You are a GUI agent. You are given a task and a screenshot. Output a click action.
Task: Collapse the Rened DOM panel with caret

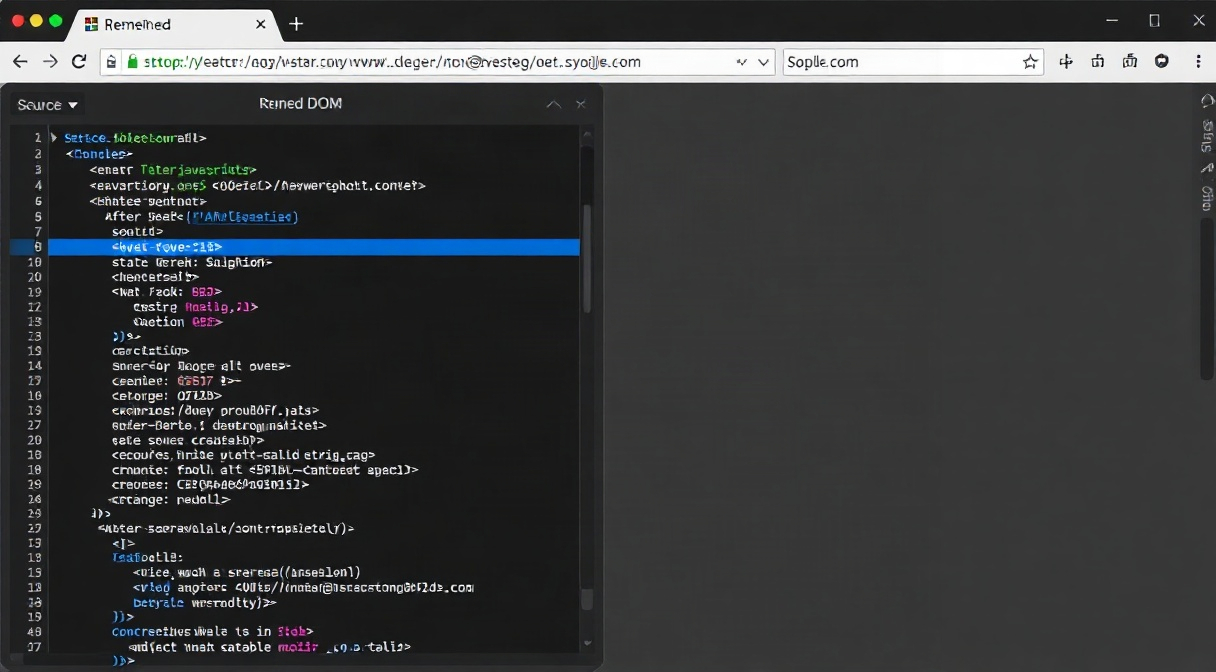553,104
